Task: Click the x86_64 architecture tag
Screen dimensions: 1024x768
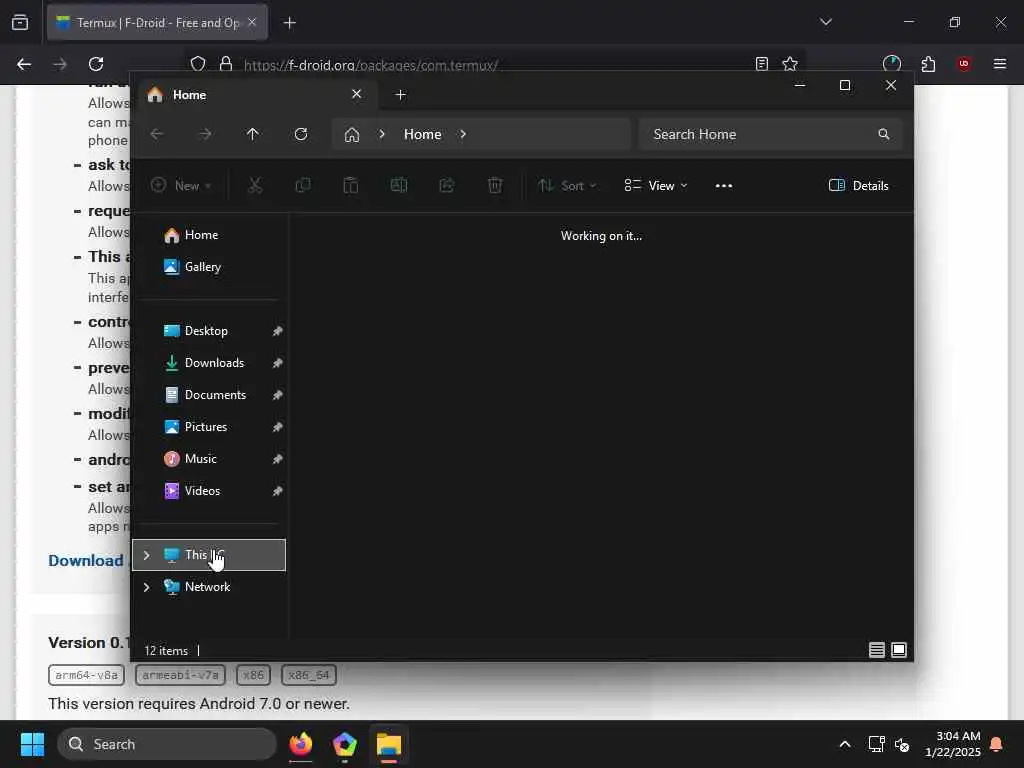Action: pyautogui.click(x=309, y=675)
